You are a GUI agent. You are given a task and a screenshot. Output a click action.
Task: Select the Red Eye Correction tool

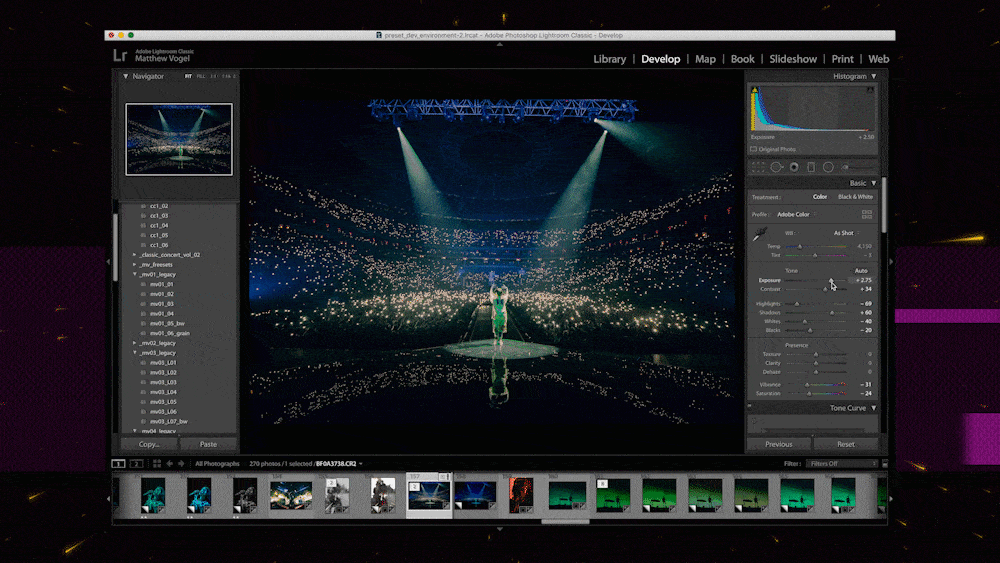794,167
